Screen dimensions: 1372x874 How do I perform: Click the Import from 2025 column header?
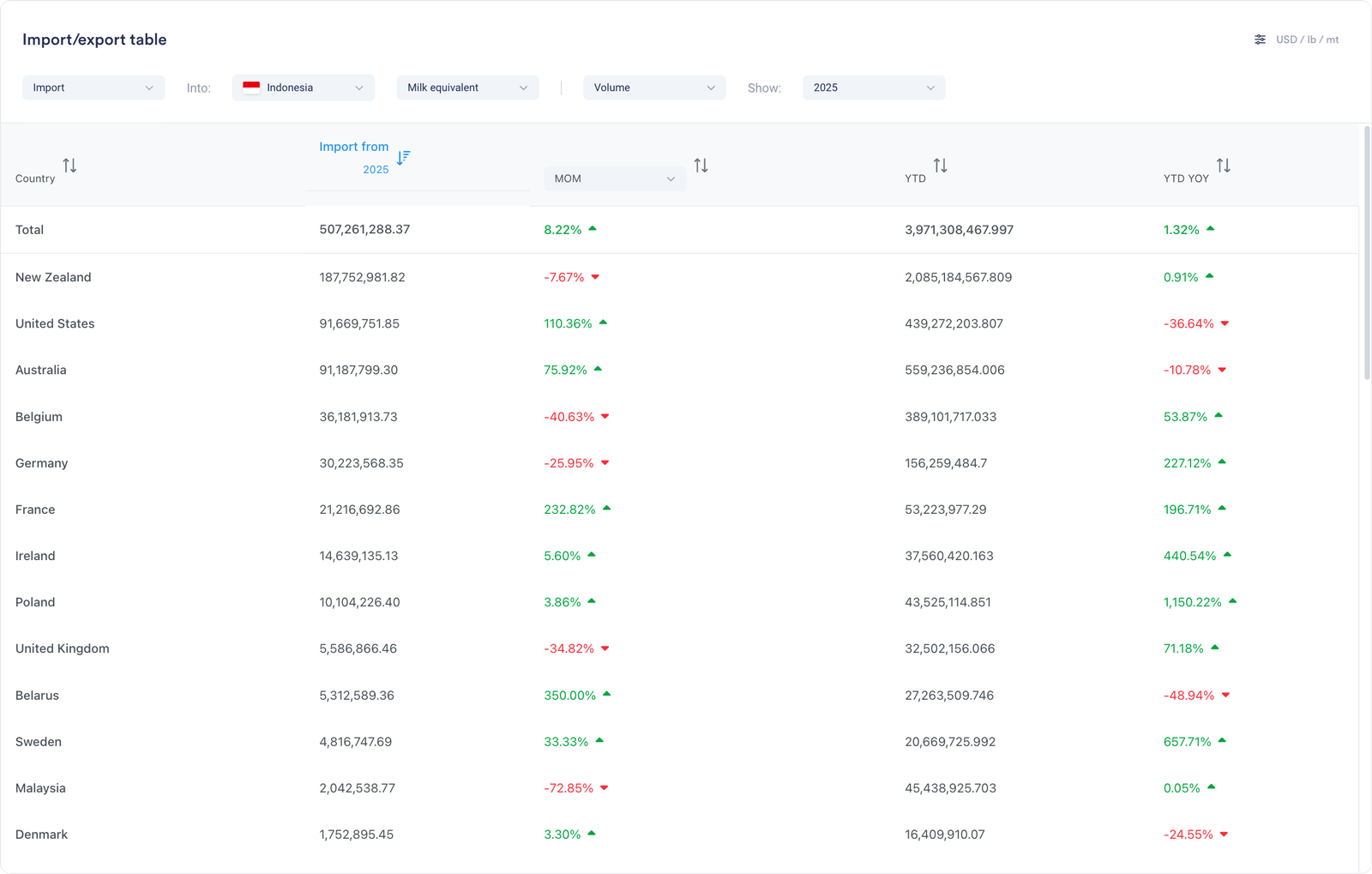[x=353, y=148]
